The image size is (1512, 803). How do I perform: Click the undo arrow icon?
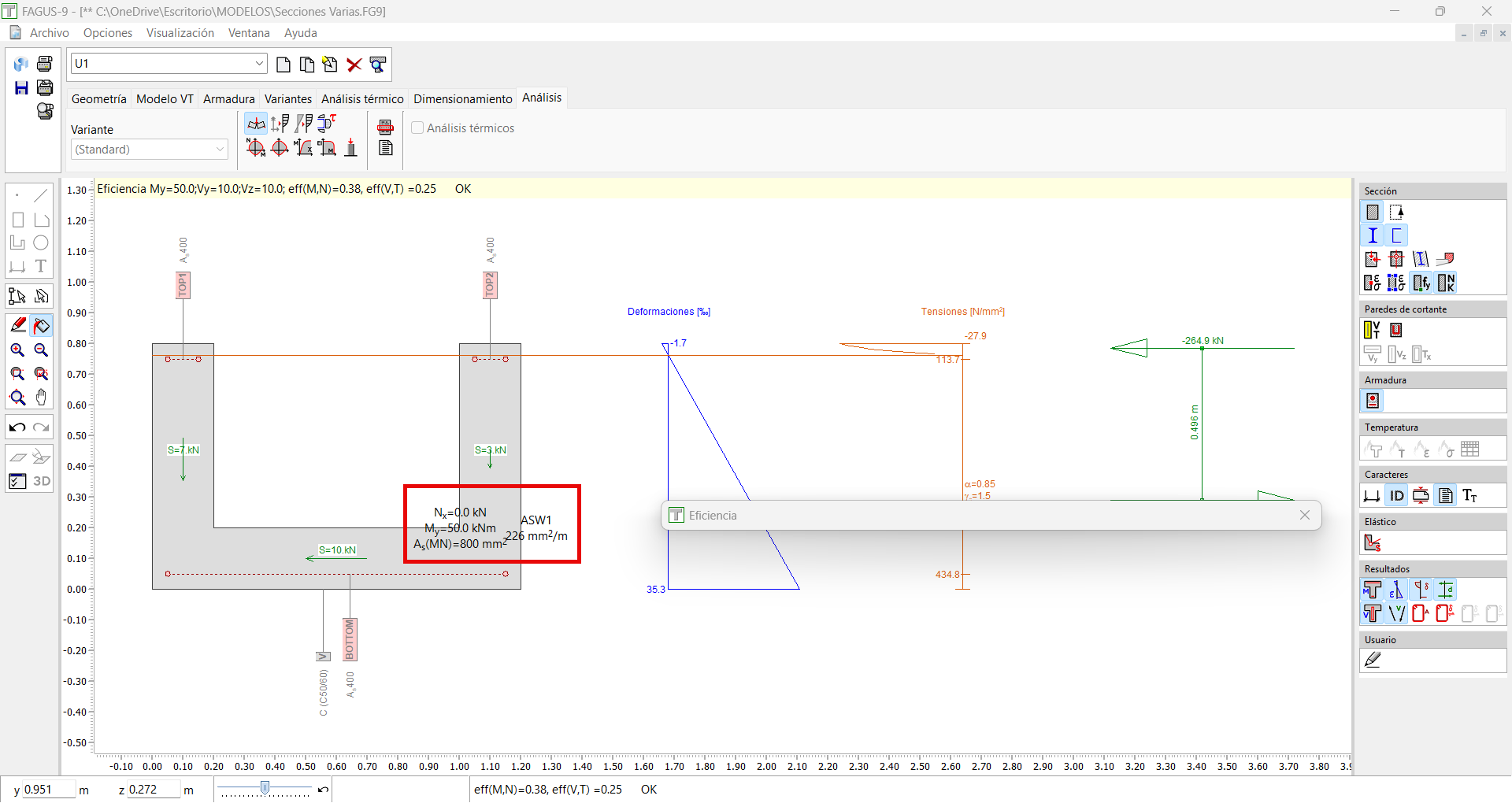click(x=17, y=427)
